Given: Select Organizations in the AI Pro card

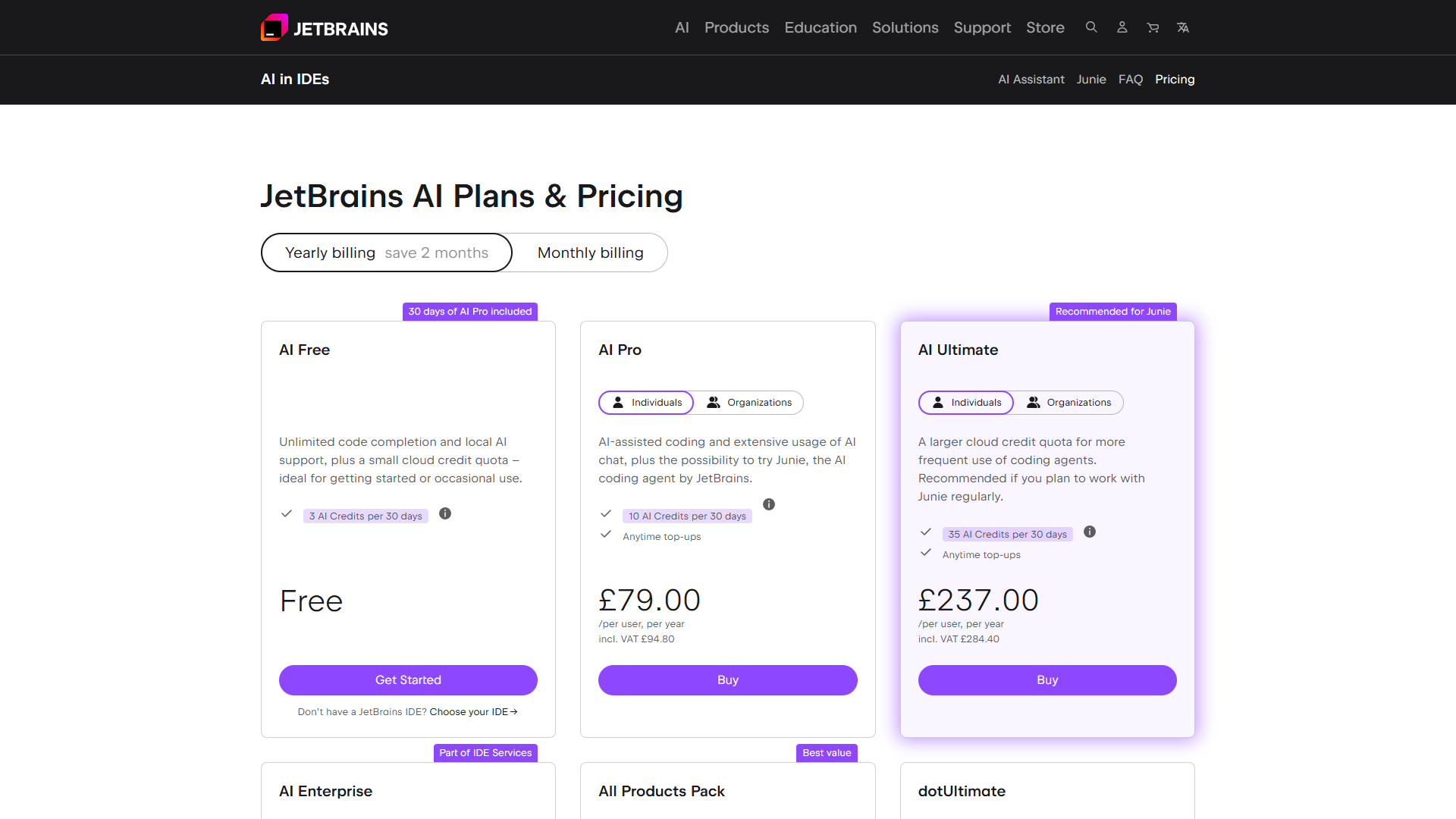Looking at the screenshot, I should pos(750,402).
